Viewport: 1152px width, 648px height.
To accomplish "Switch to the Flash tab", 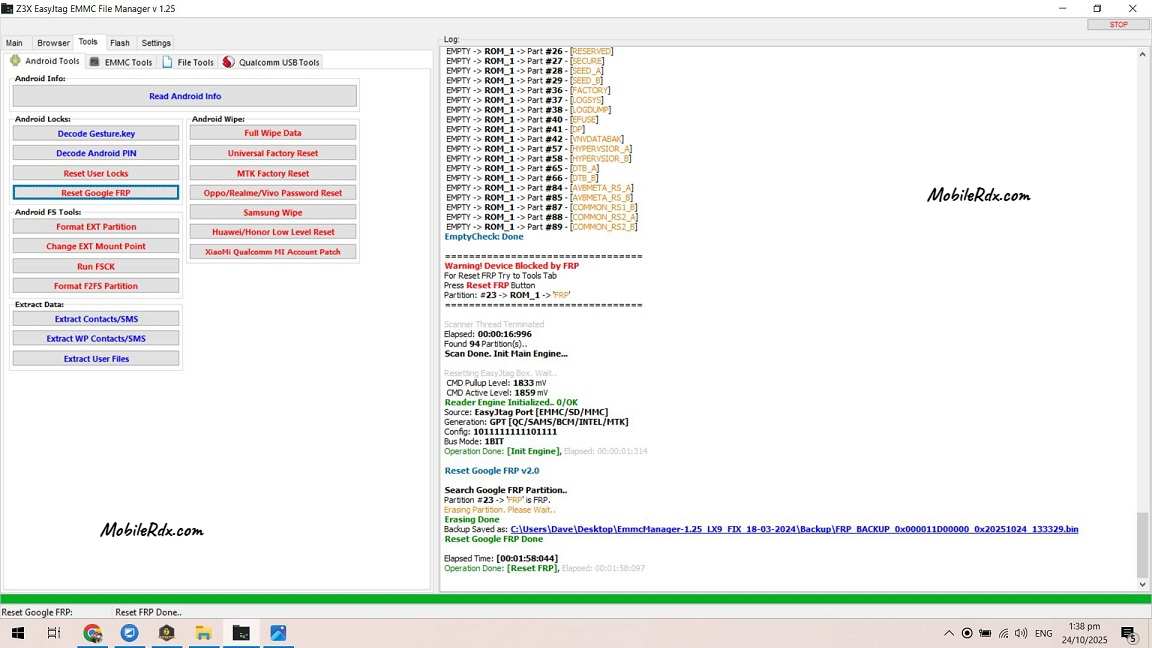I will pos(120,43).
